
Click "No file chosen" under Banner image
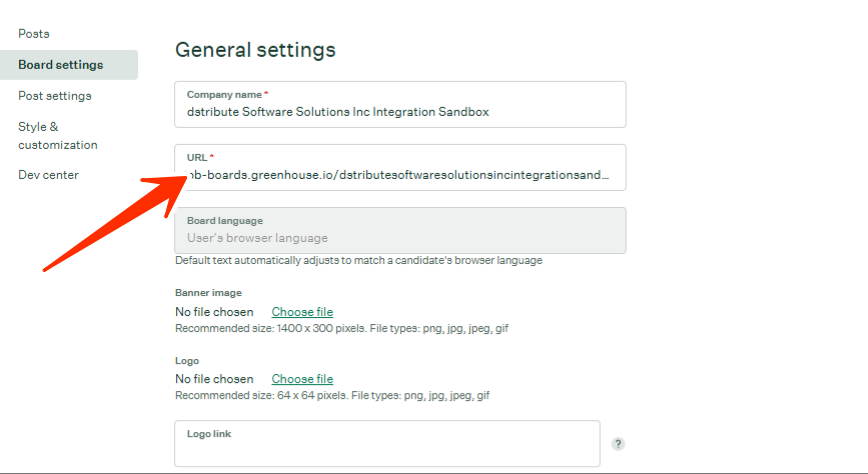[214, 313]
